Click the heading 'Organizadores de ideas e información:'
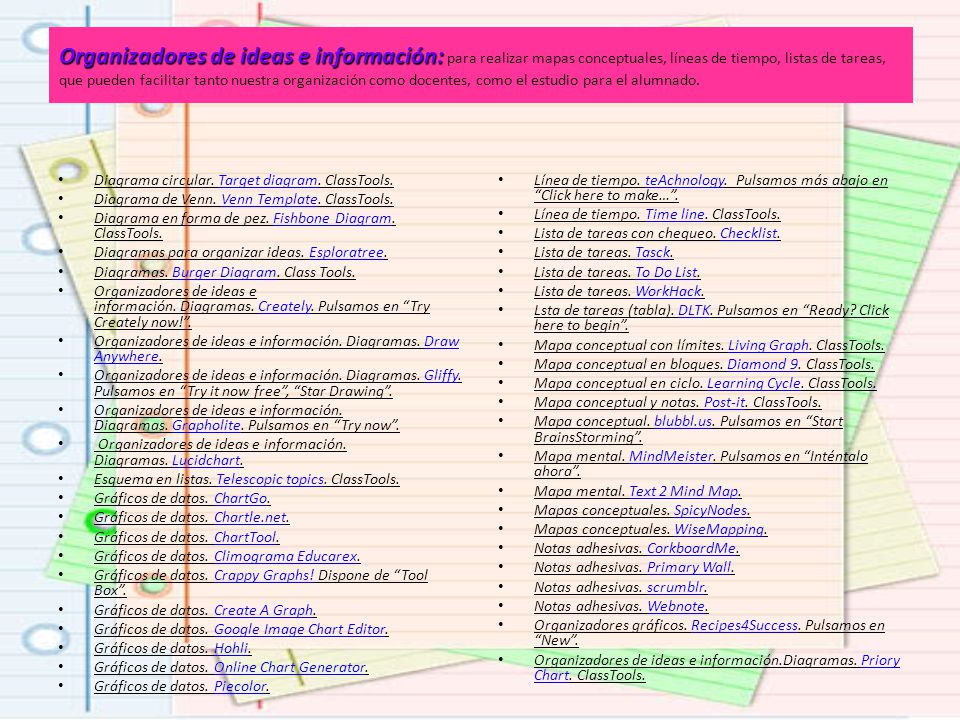Image resolution: width=960 pixels, height=720 pixels. tap(252, 57)
